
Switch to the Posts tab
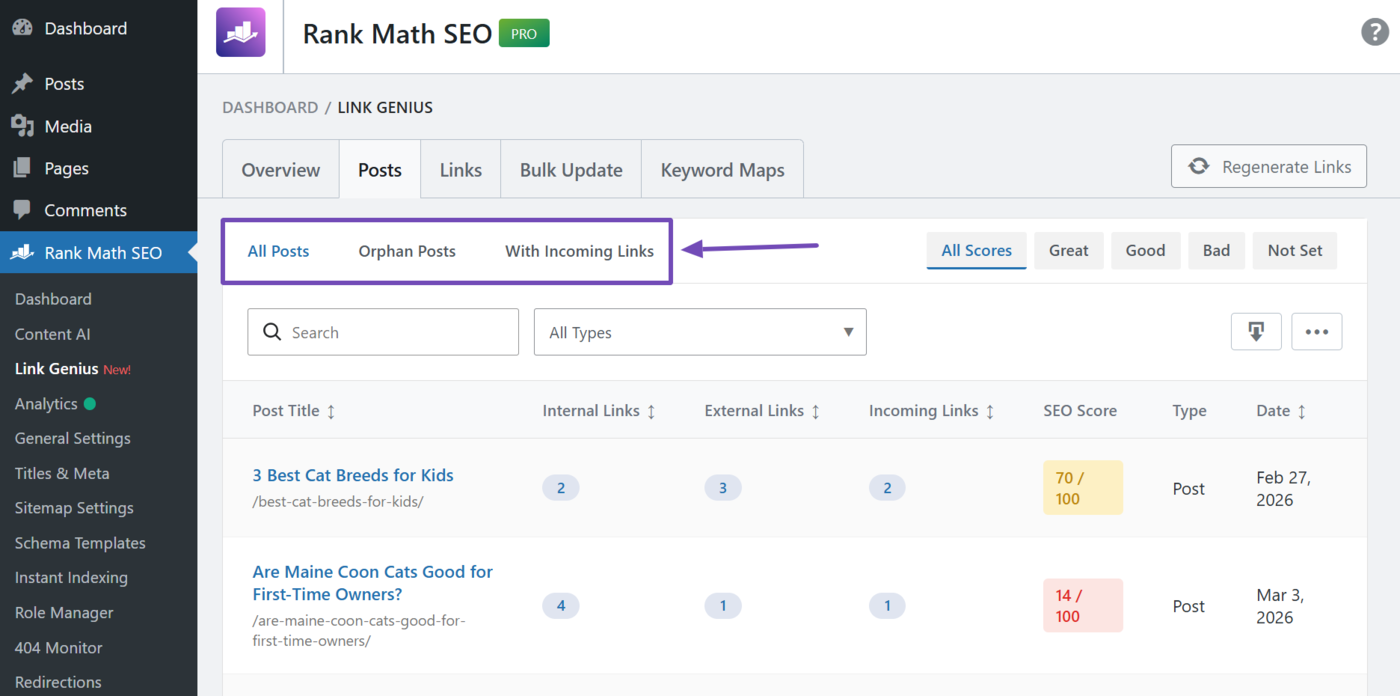[380, 170]
